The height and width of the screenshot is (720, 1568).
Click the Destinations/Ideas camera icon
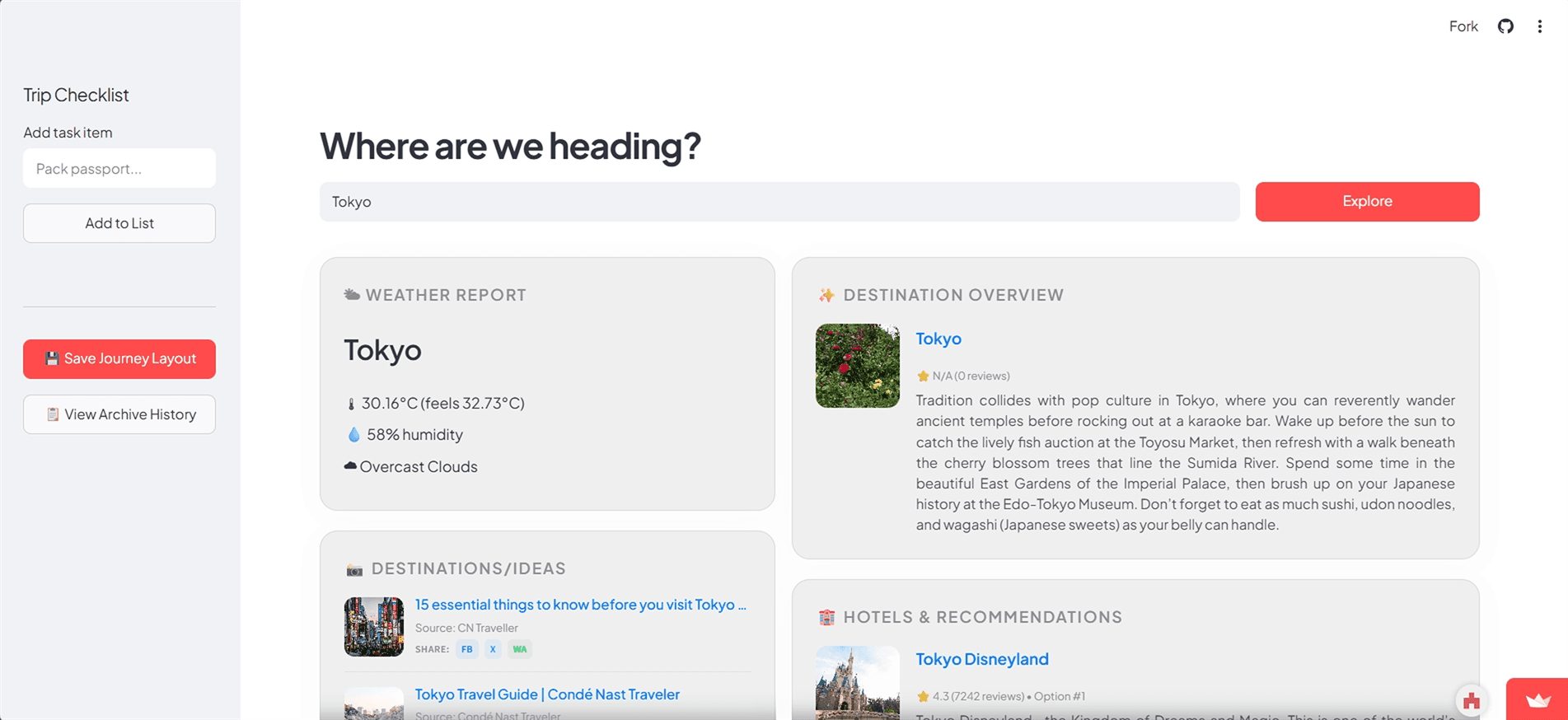(x=354, y=569)
